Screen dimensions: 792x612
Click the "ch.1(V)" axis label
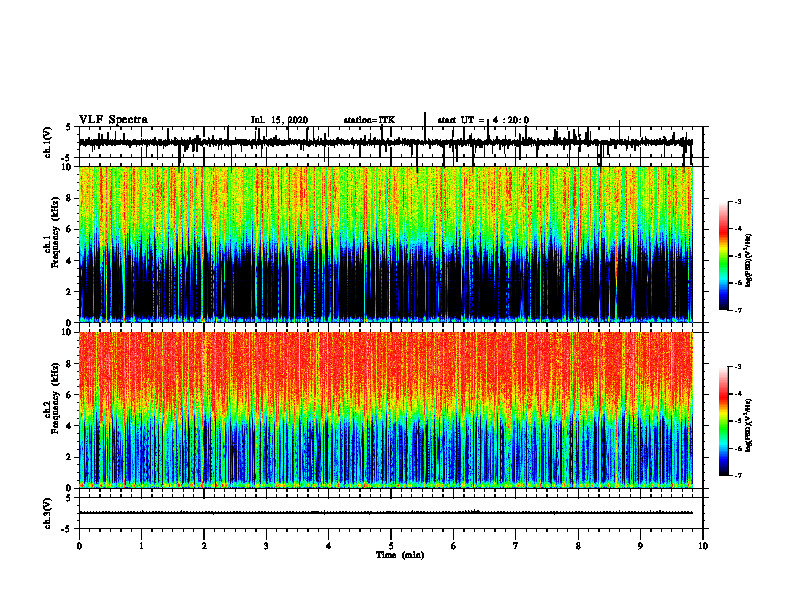[47, 142]
